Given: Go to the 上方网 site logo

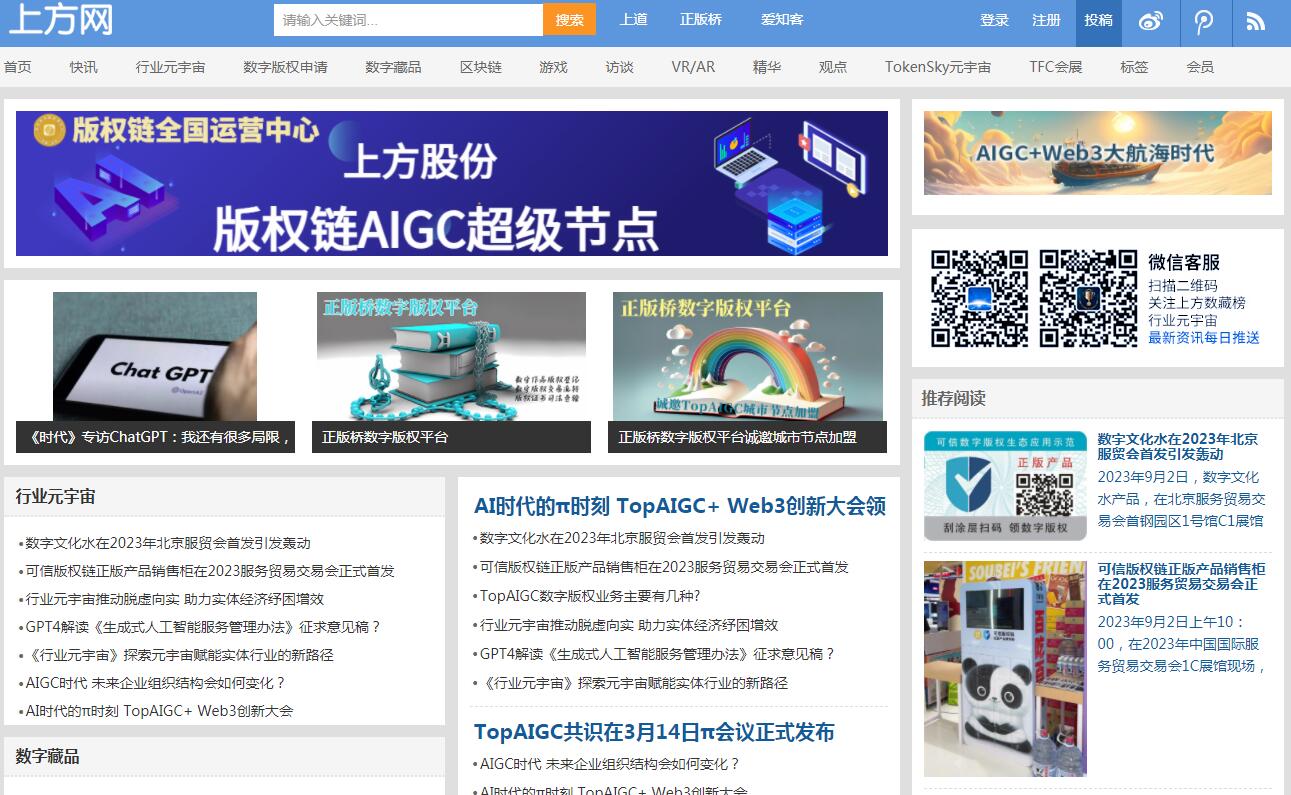Looking at the screenshot, I should click(60, 19).
